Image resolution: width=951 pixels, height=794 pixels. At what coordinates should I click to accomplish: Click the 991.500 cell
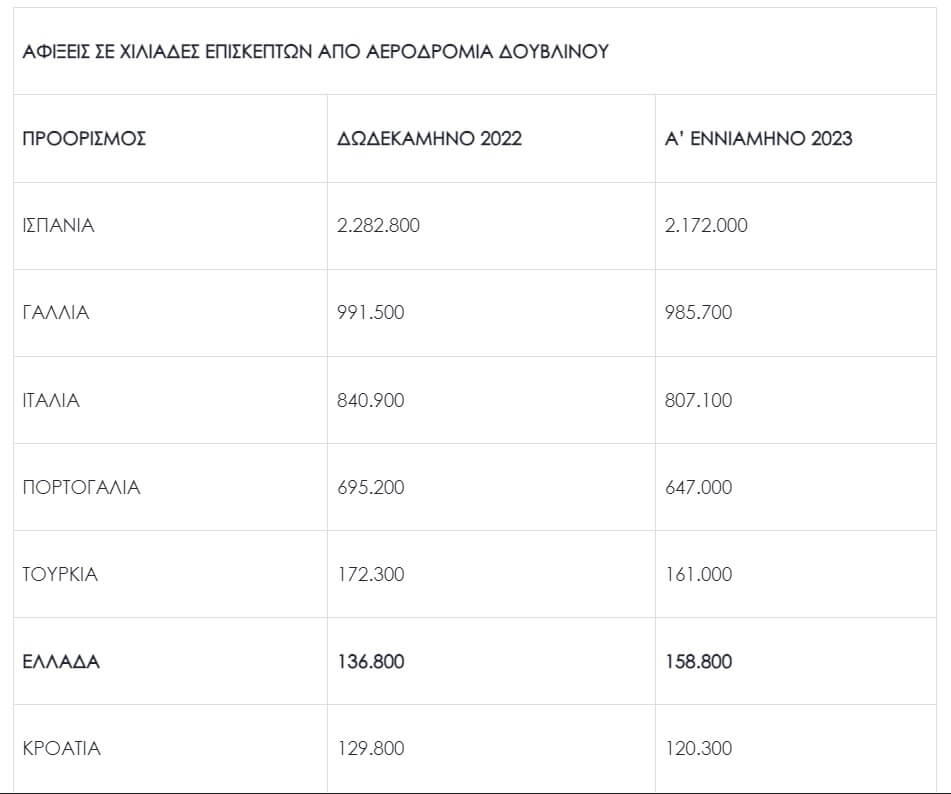(371, 313)
